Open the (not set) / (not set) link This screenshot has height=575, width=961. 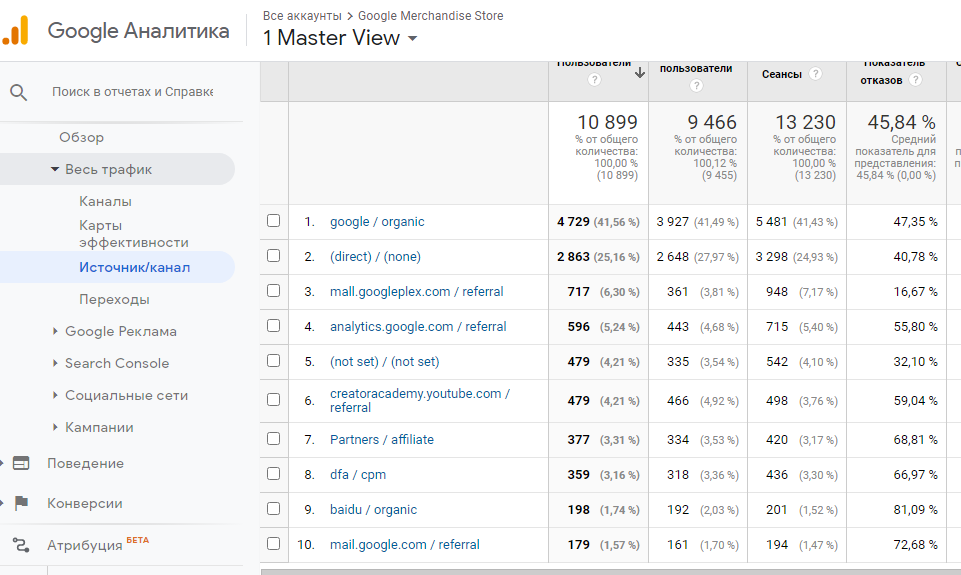384,362
